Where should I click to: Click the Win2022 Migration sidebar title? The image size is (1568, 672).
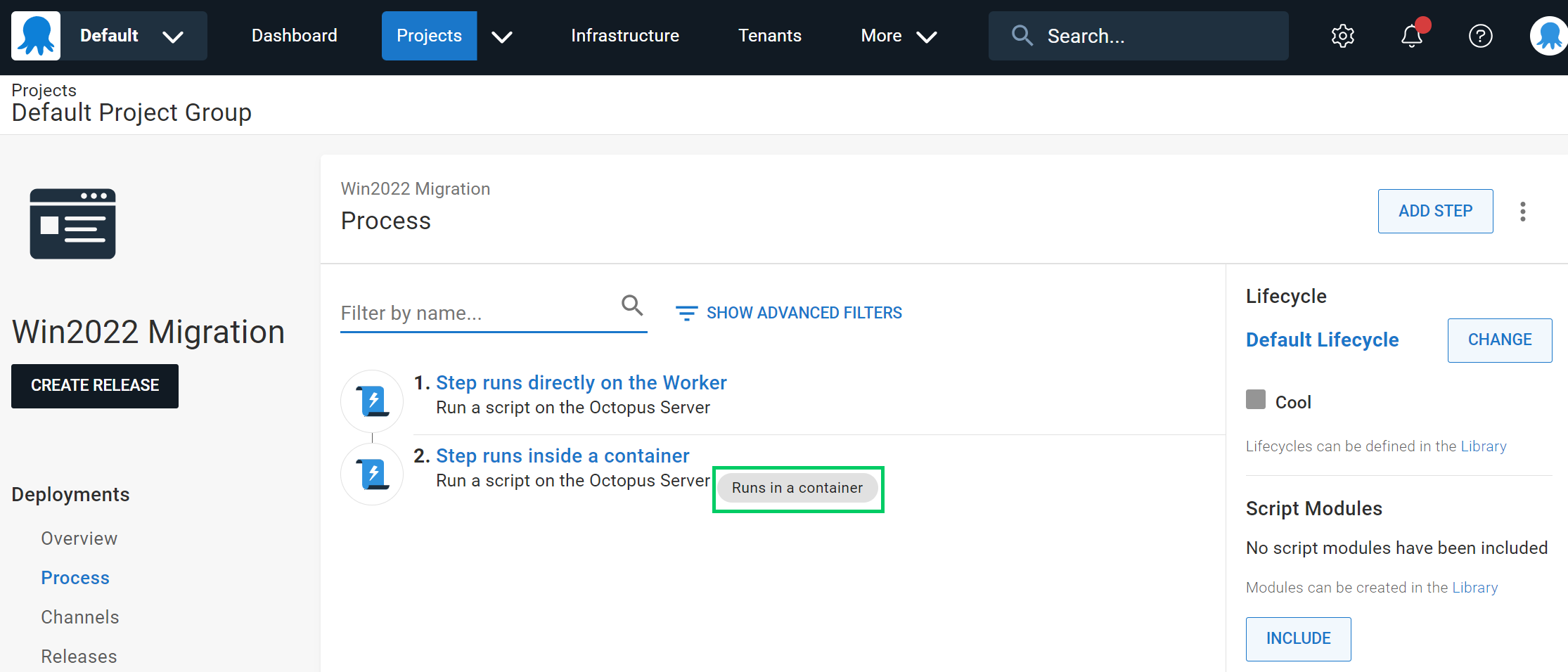point(148,332)
